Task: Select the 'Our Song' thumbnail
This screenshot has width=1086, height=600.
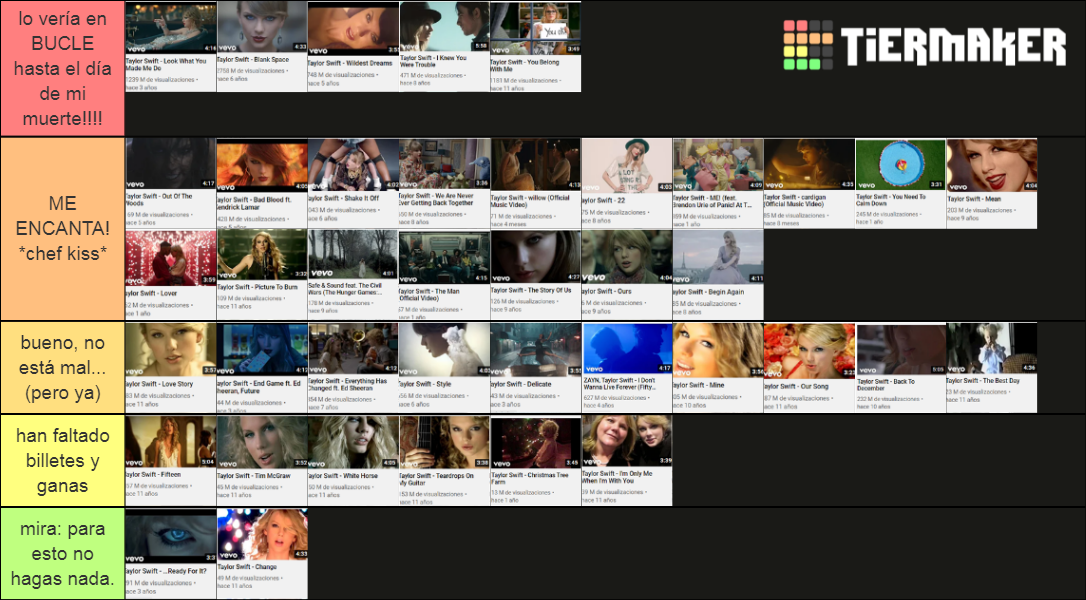Action: 810,368
